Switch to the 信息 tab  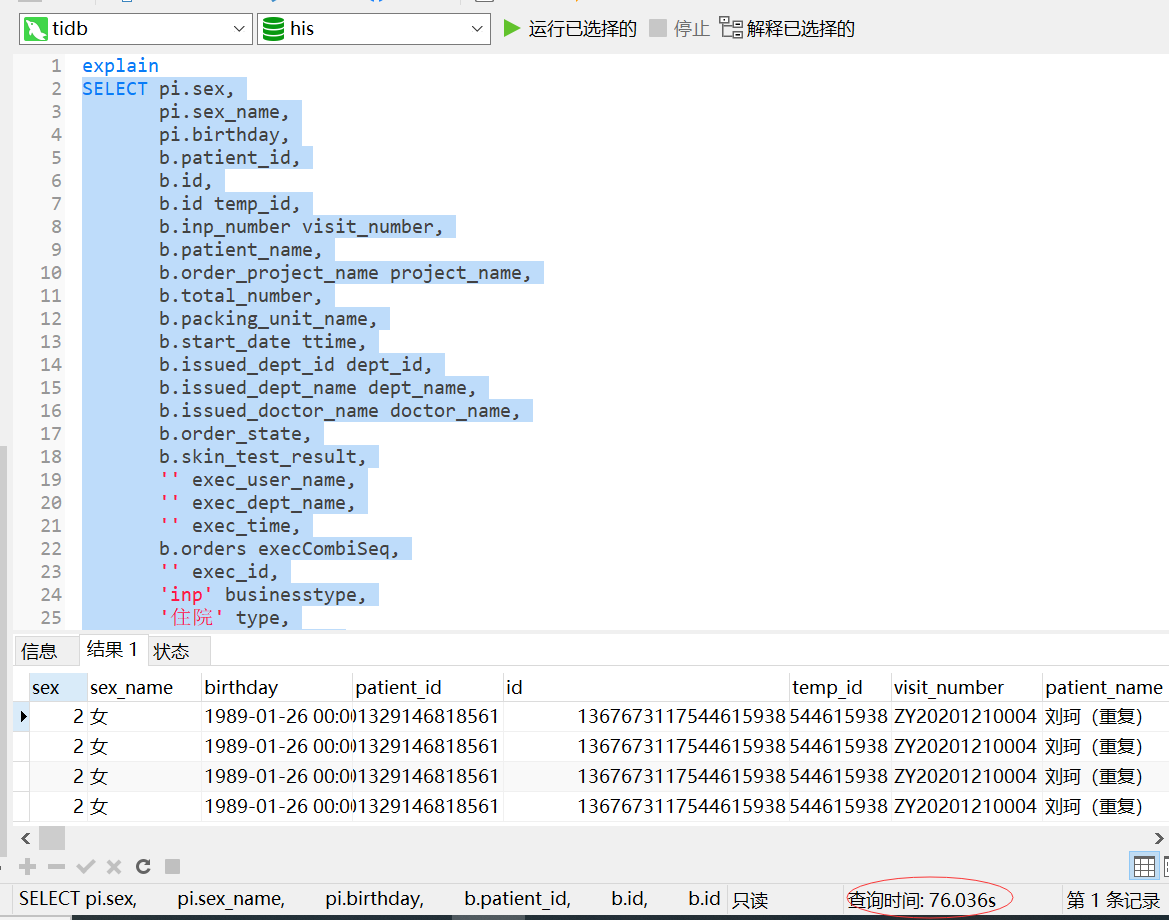pos(40,651)
